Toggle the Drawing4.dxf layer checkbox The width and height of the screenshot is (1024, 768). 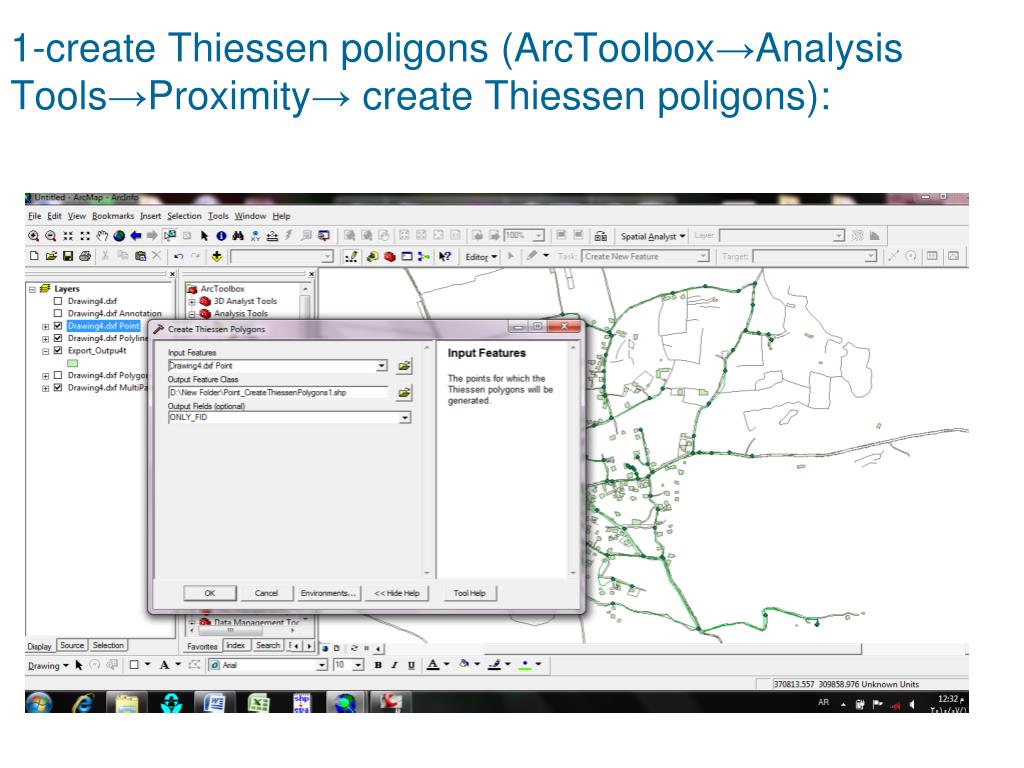coord(58,301)
